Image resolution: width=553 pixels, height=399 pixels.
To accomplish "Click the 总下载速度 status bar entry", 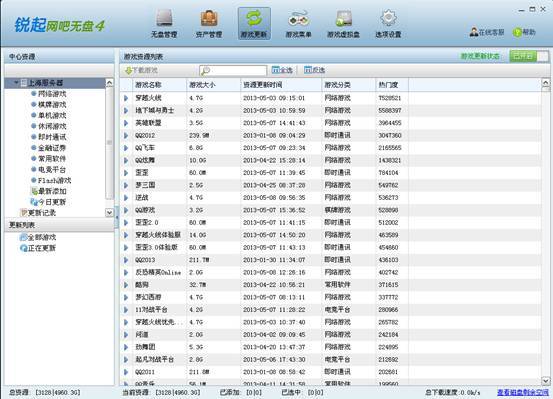I will 453,392.
